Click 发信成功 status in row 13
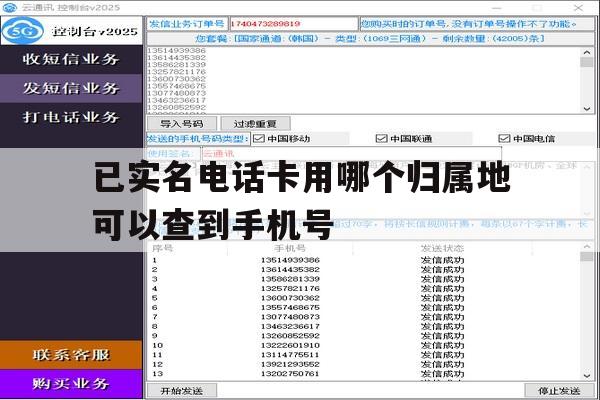 point(442,374)
